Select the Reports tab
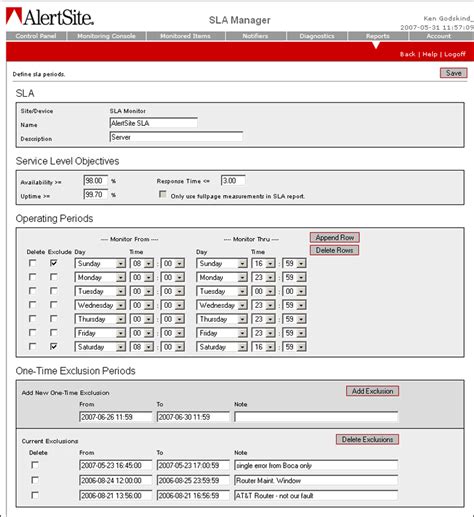This screenshot has height=517, width=474. 378,36
